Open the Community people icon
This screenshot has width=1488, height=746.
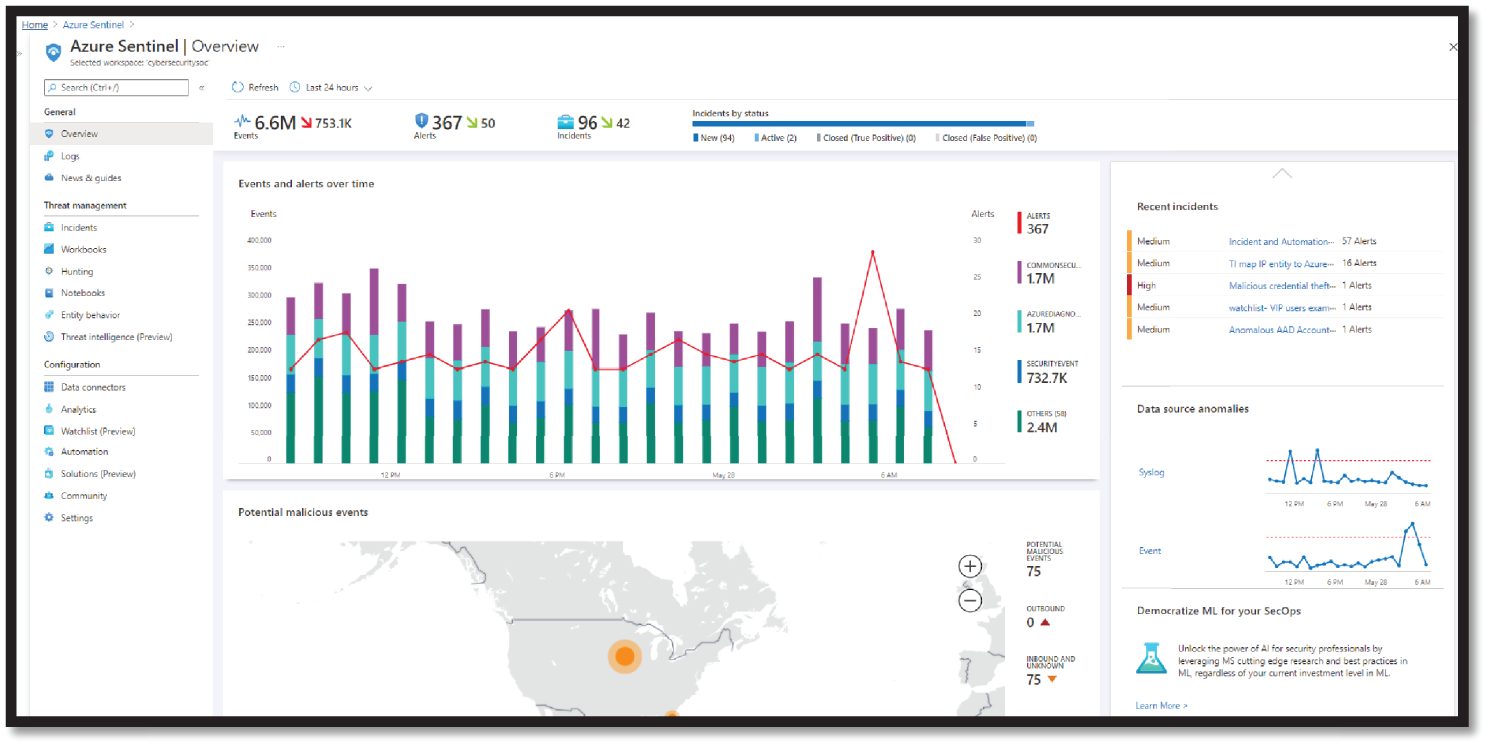coord(49,496)
